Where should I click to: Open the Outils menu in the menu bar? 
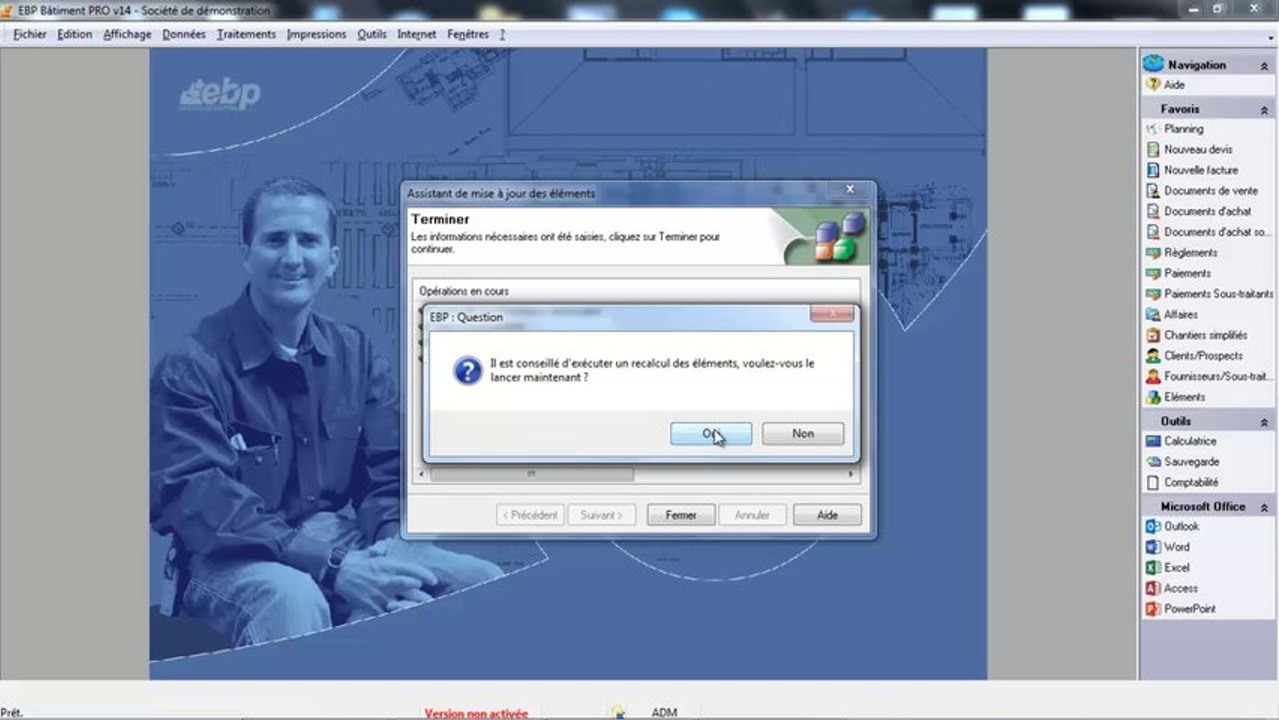[372, 34]
